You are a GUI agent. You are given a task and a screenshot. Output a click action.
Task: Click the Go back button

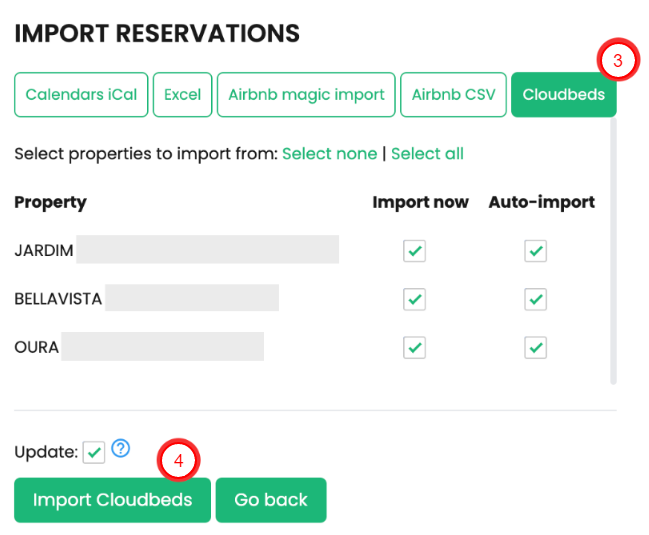point(271,500)
